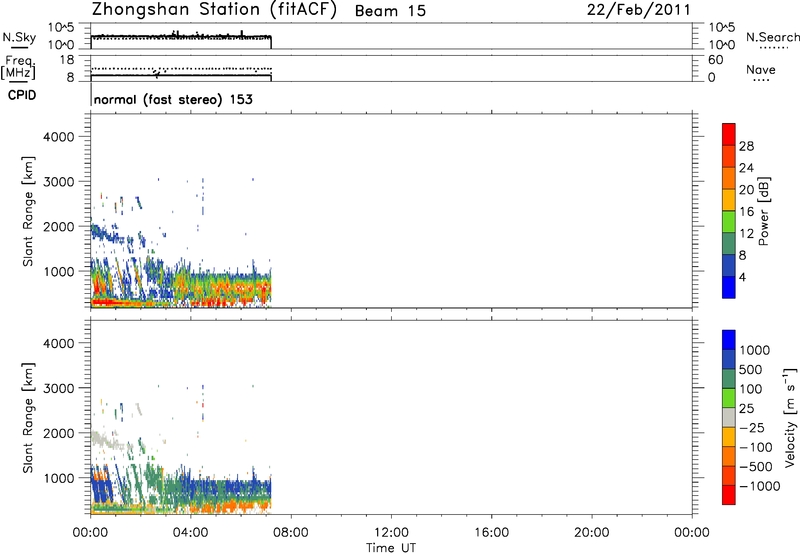
Task: Click the Slant Range label of velocity panel
Action: 28,417
